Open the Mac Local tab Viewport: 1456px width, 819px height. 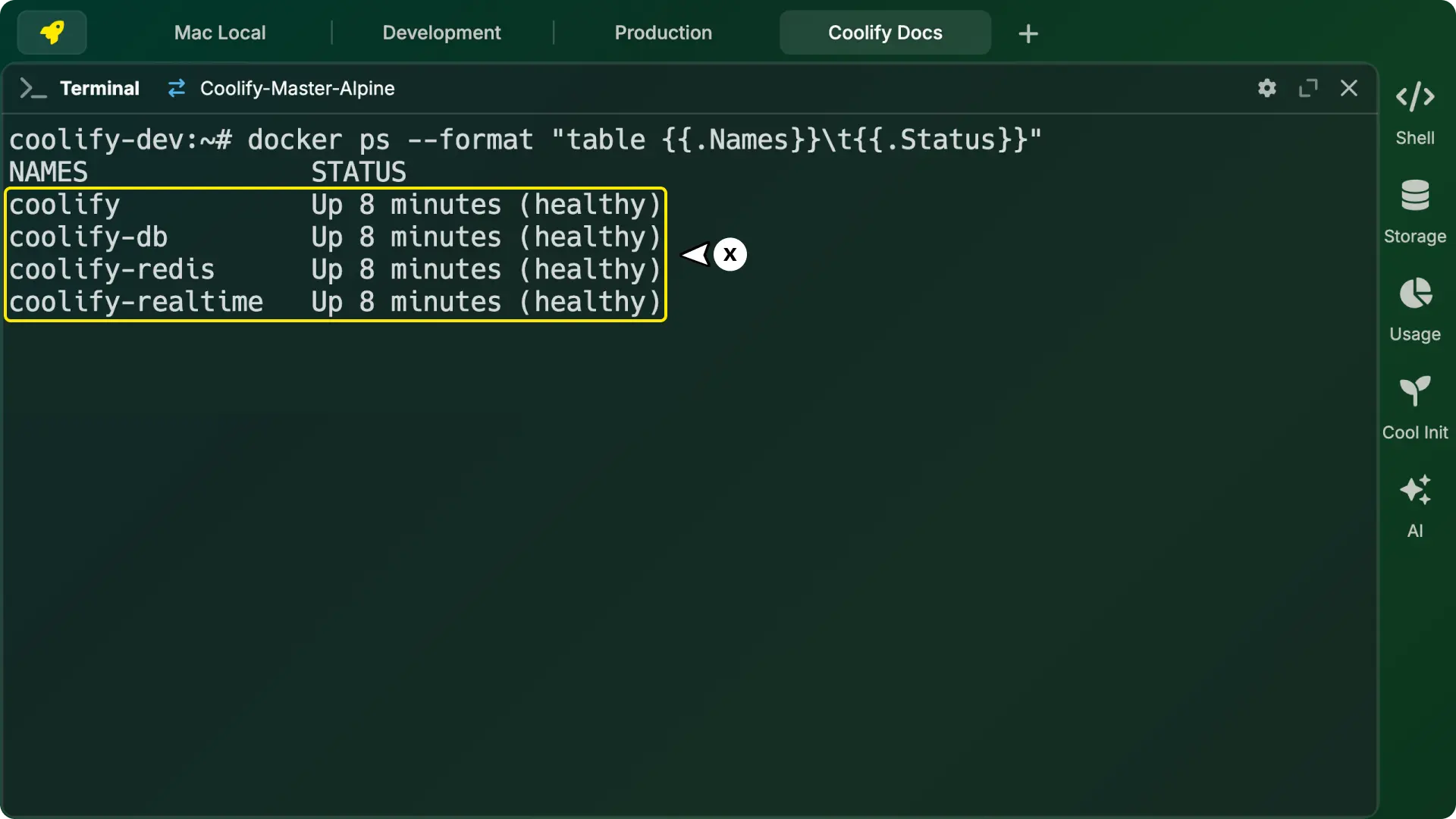220,32
